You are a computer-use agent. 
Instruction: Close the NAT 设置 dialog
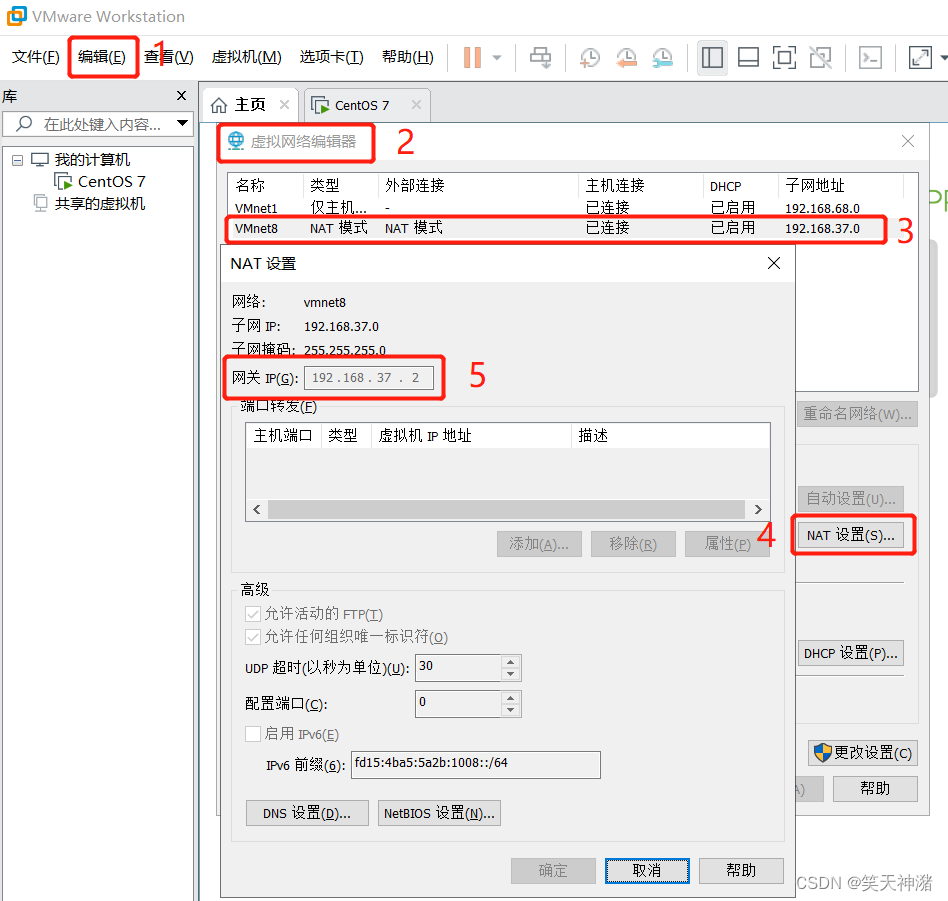pos(774,263)
